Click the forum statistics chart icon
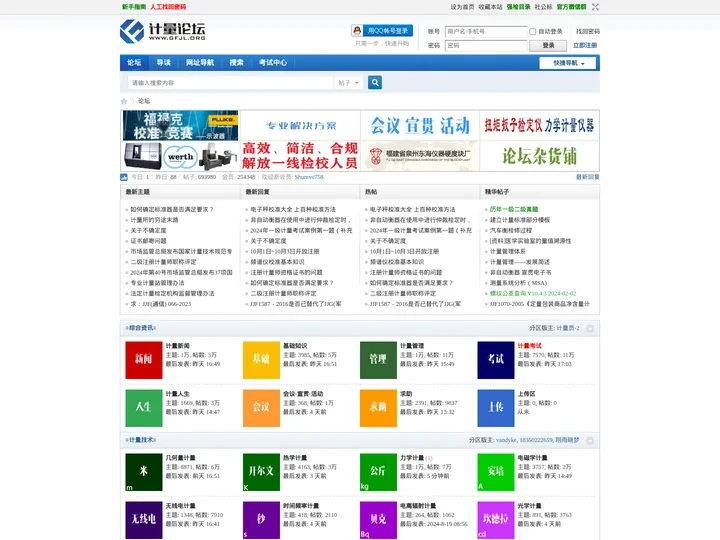This screenshot has height=540, width=720. point(124,177)
